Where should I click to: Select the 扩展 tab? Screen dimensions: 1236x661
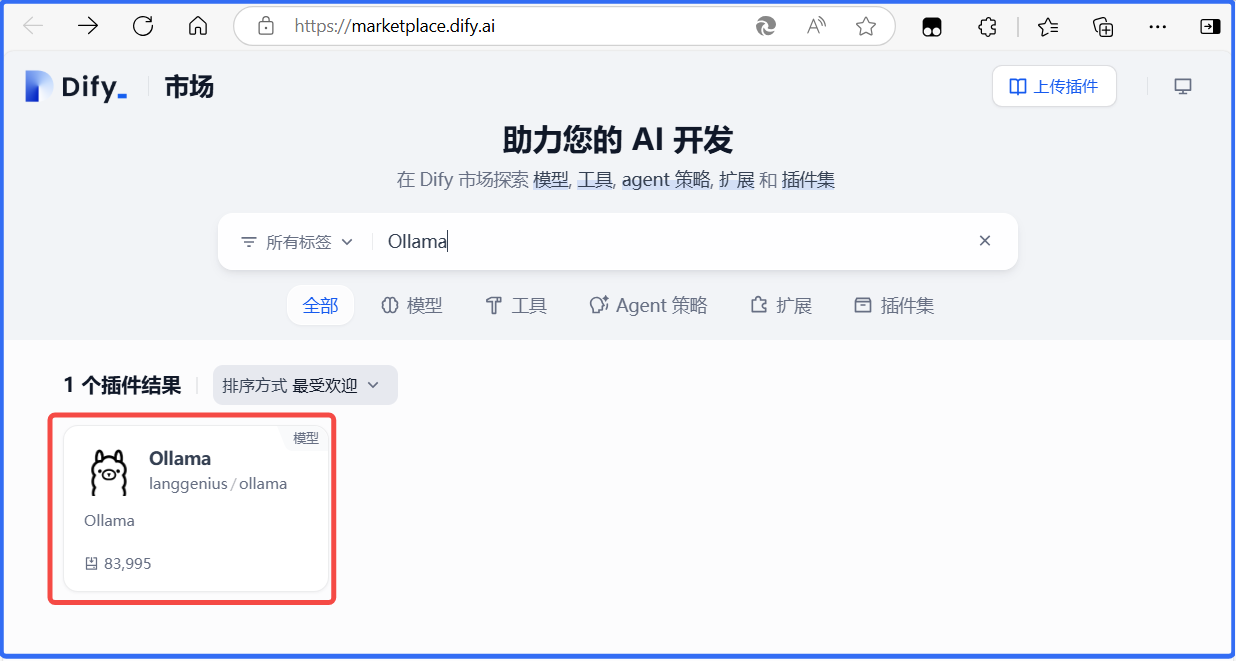coord(781,305)
